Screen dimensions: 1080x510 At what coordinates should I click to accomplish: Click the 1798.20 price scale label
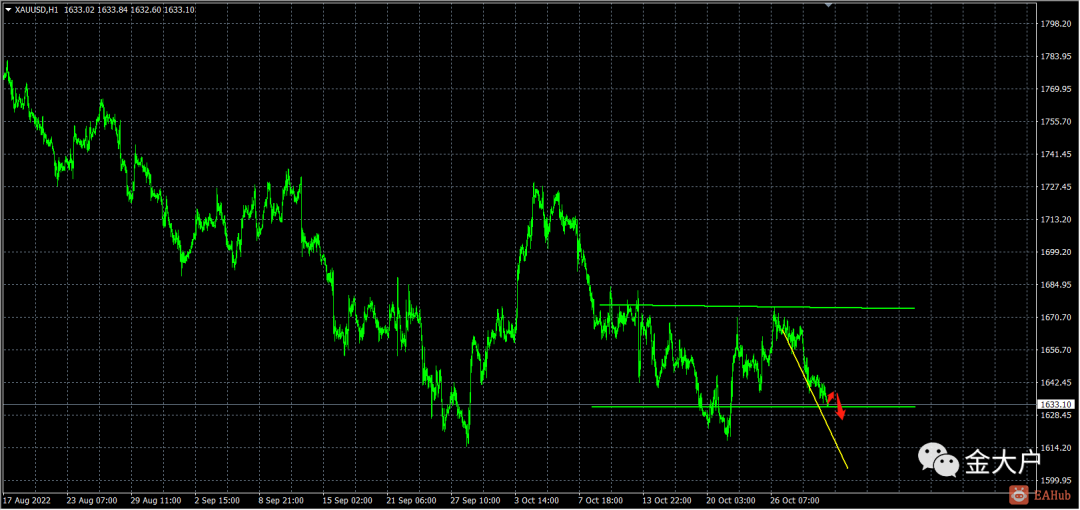click(x=1057, y=23)
